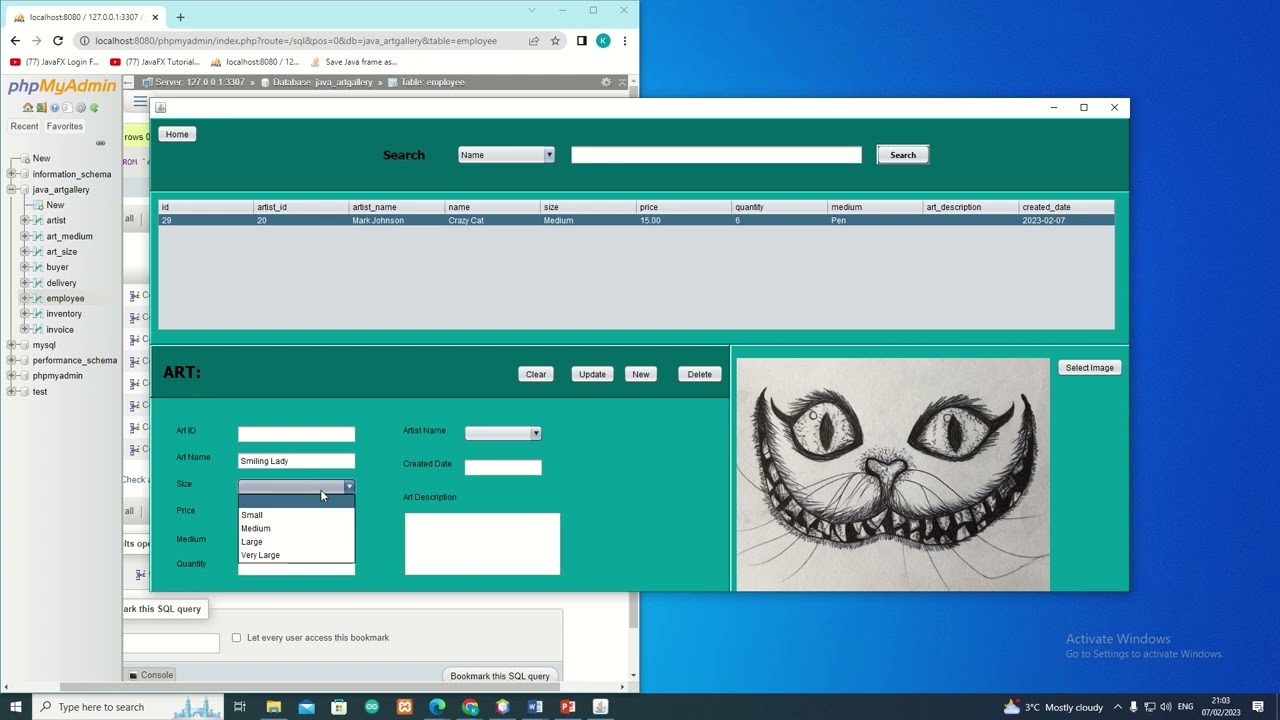Viewport: 1280px width, 720px height.
Task: Open Word from the taskbar
Action: tap(535, 707)
